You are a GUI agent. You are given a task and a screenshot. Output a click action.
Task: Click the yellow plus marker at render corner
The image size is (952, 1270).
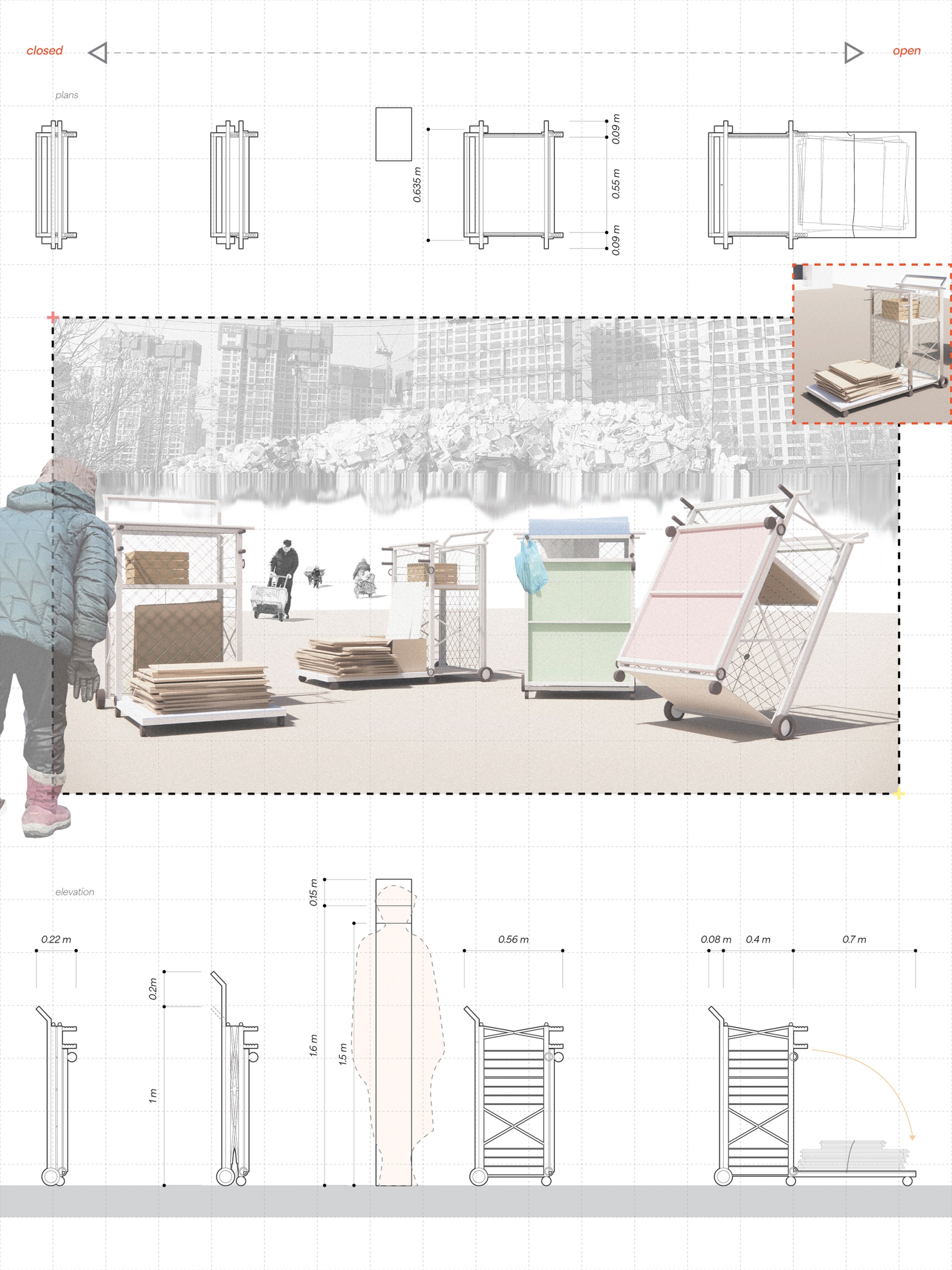click(899, 794)
